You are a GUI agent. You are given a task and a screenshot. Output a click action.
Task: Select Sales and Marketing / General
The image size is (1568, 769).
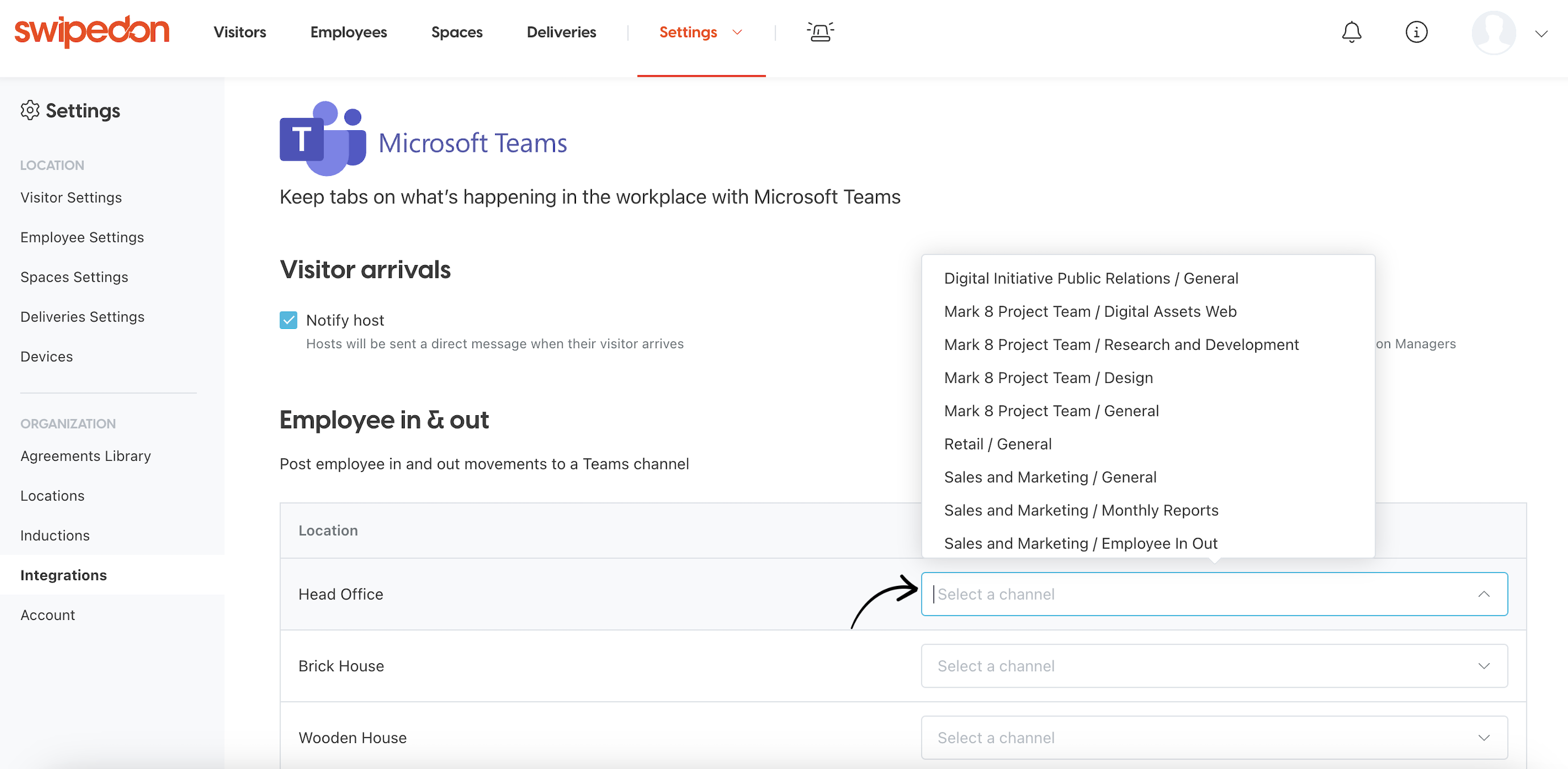[1050, 477]
